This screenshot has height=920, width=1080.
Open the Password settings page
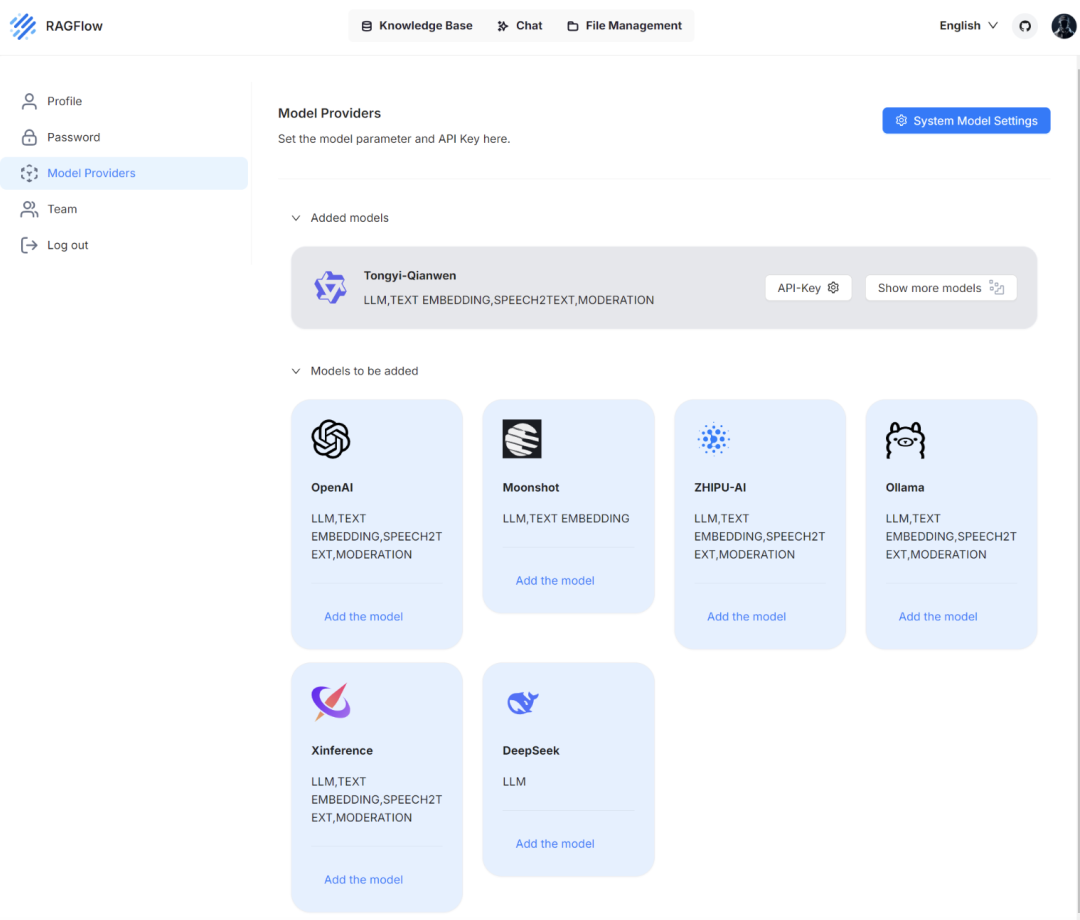click(124, 137)
